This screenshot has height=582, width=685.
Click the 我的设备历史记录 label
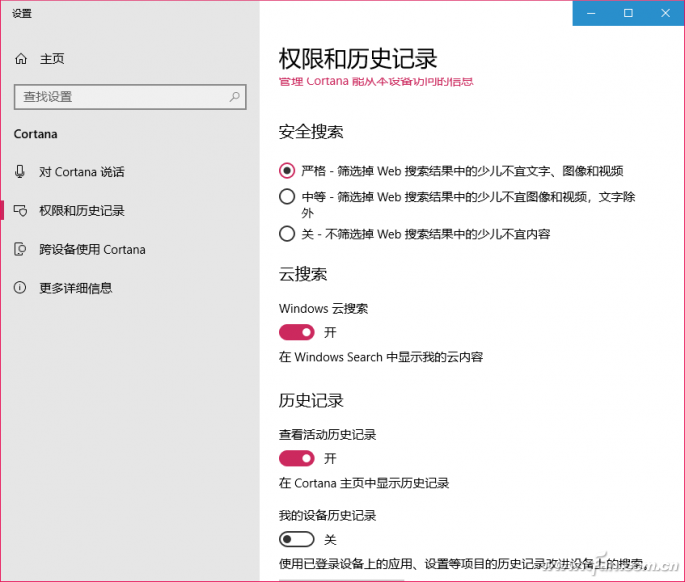[327, 516]
